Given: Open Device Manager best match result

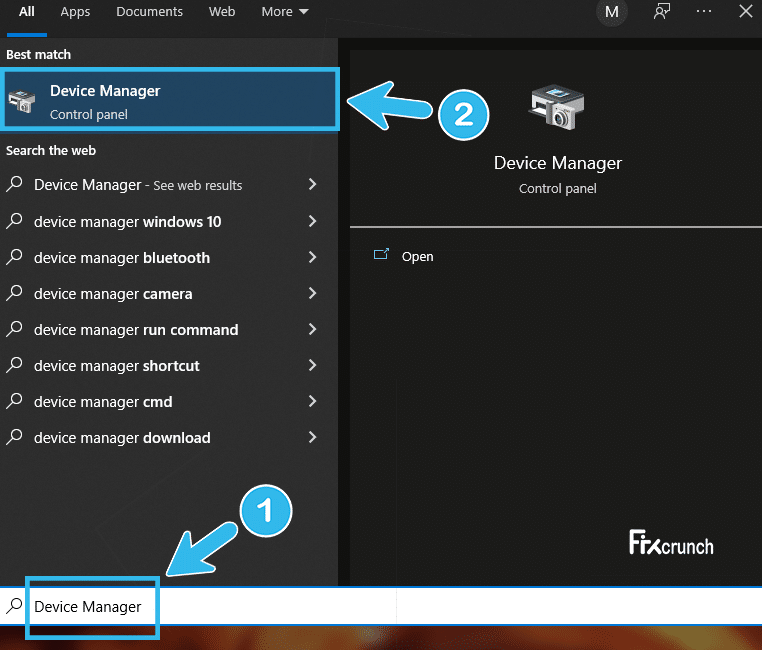Looking at the screenshot, I should coord(170,100).
